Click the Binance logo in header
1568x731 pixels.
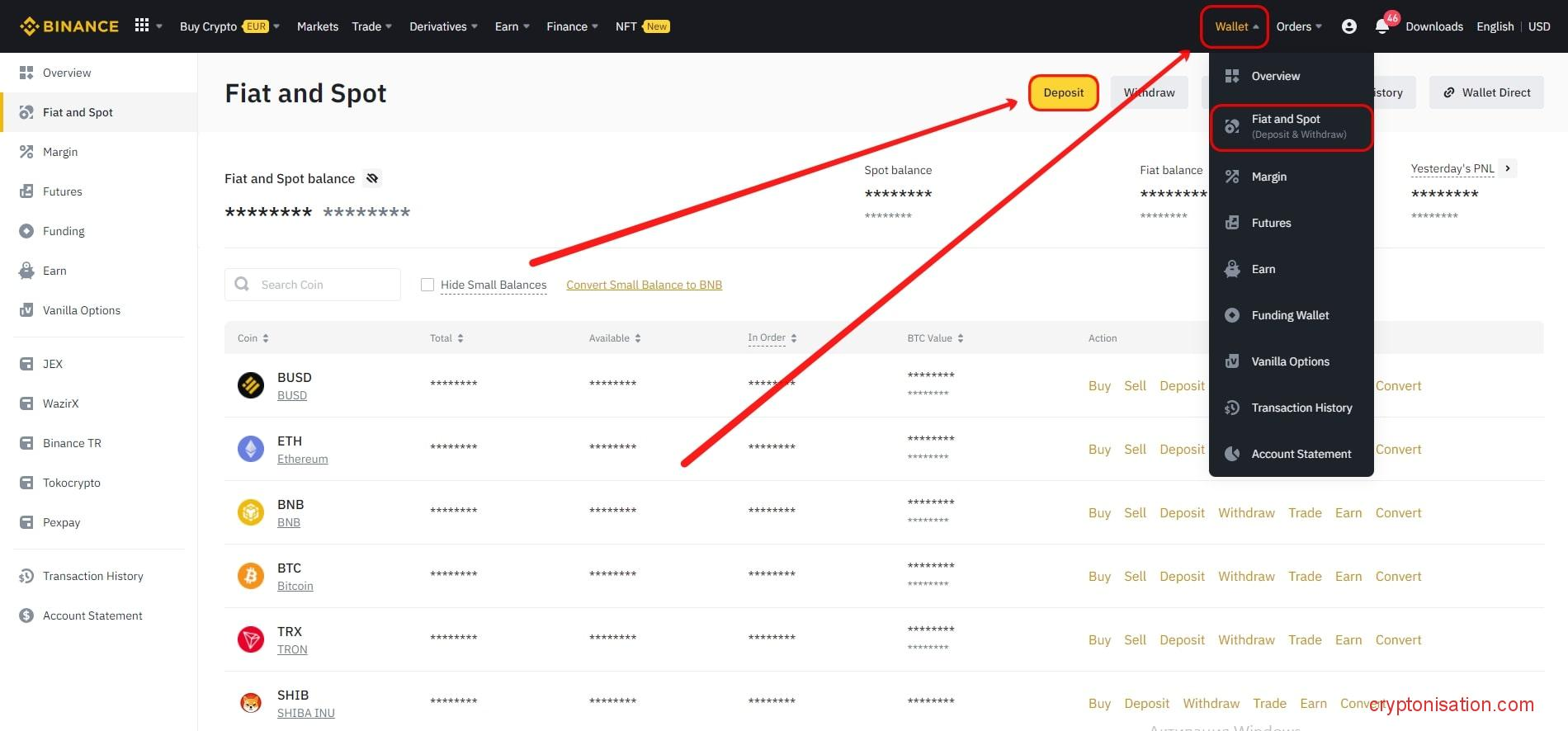(x=69, y=26)
